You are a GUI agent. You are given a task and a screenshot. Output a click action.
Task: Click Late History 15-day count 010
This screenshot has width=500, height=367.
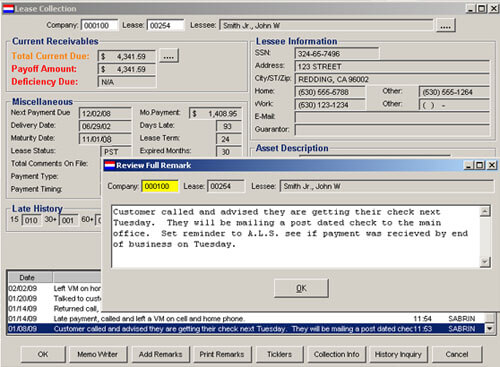point(31,220)
